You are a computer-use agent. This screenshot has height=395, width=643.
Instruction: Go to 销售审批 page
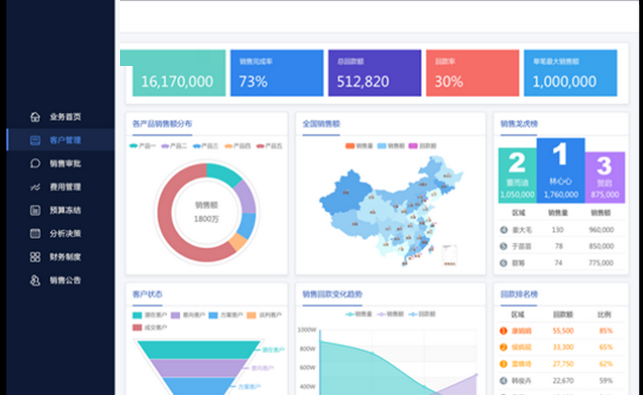point(65,164)
